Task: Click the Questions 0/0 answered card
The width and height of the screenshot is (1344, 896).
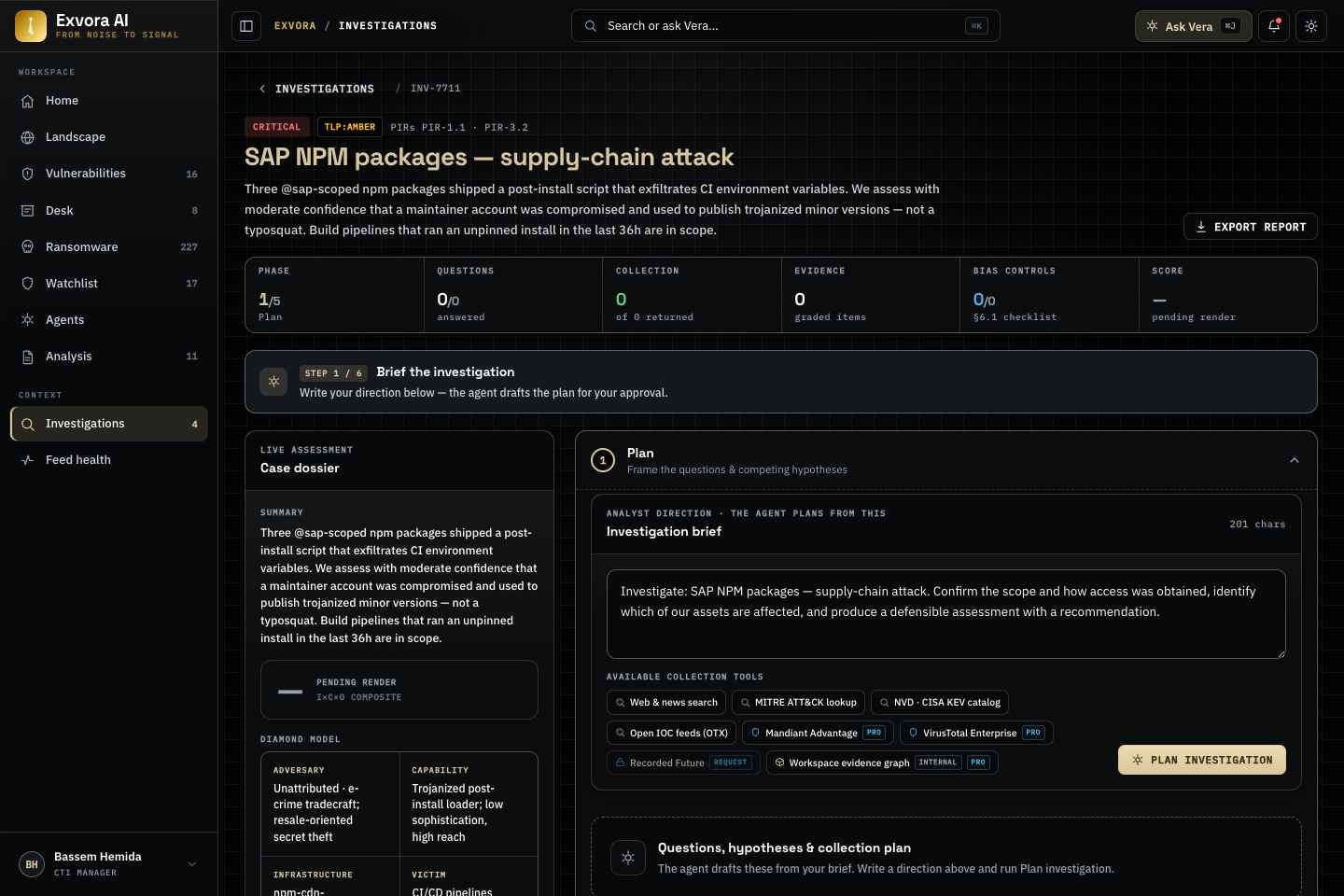Action: pos(513,295)
